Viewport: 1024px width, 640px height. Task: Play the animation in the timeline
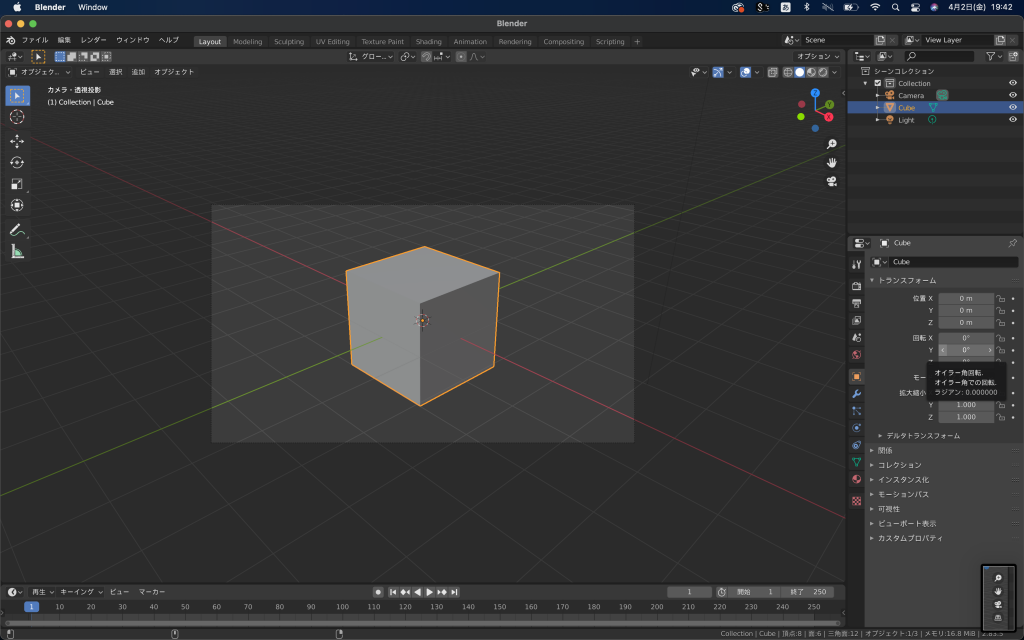pos(430,592)
